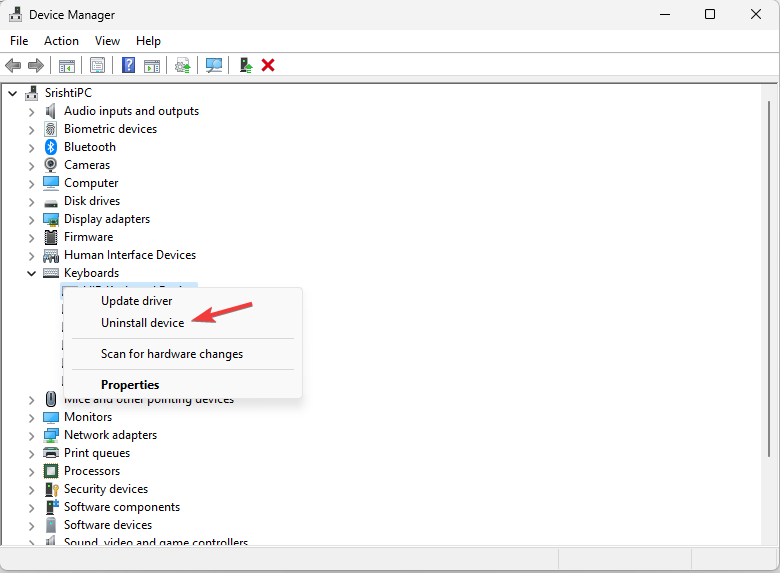Choose Uninstall device from context menu
780x573 pixels.
142,323
